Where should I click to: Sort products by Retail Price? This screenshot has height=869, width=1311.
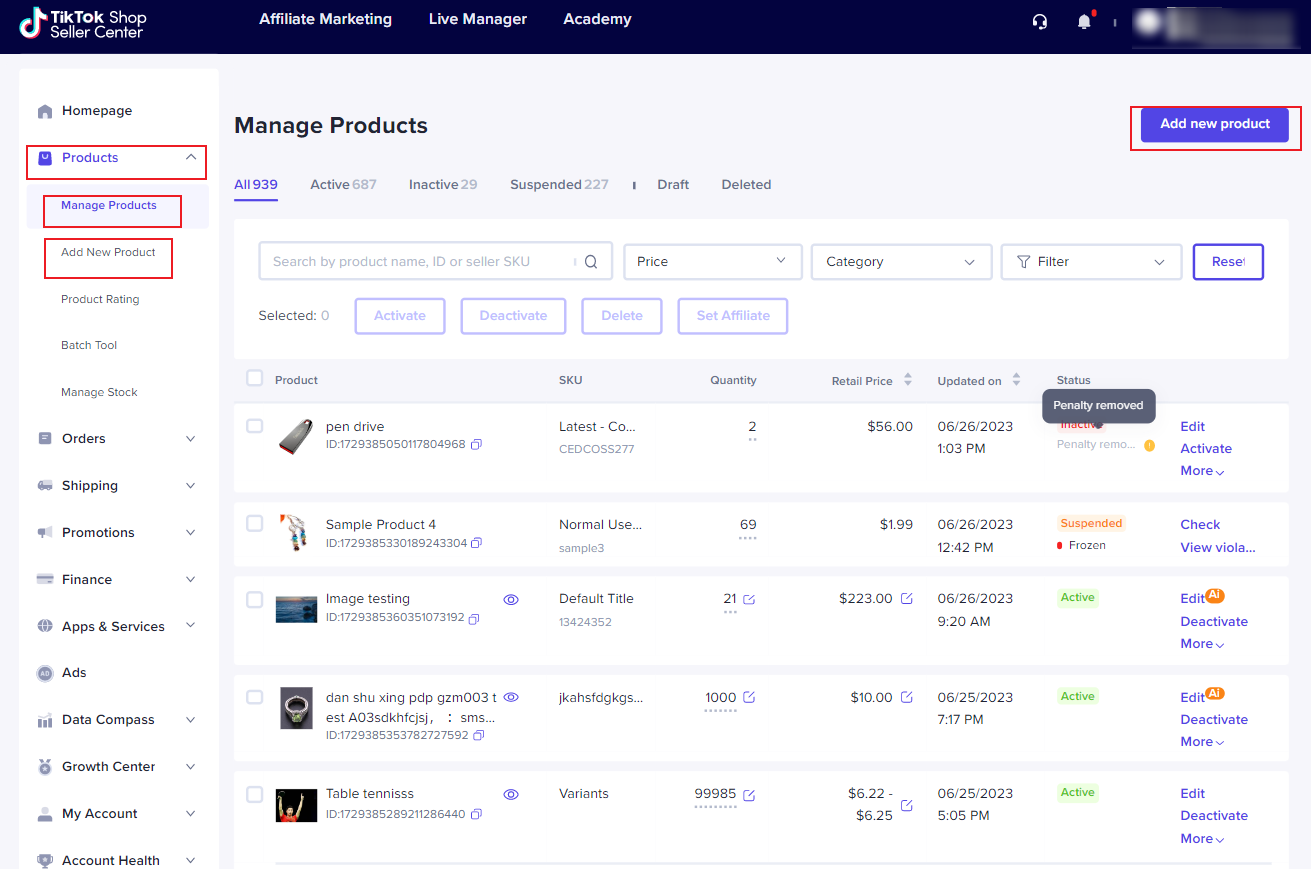(907, 380)
